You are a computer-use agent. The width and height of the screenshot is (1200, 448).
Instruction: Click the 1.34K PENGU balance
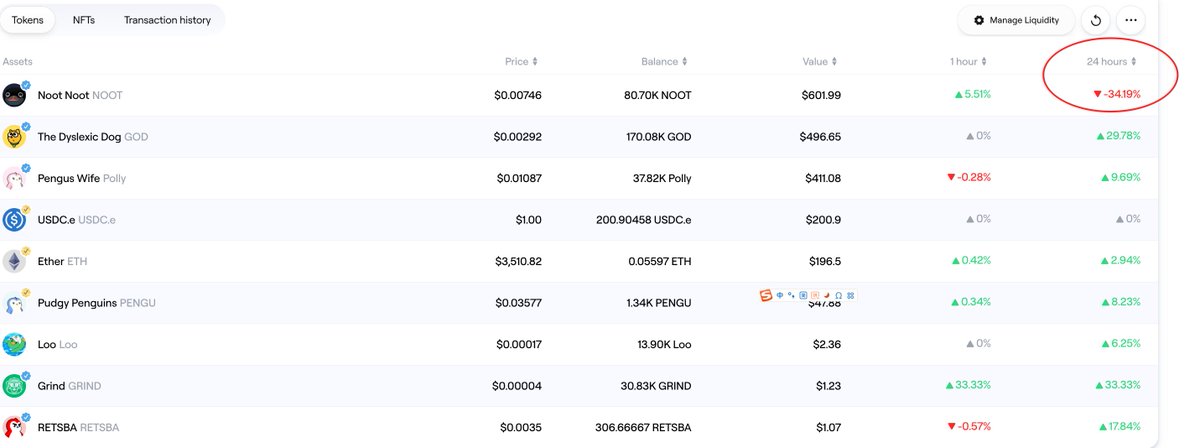tap(656, 303)
